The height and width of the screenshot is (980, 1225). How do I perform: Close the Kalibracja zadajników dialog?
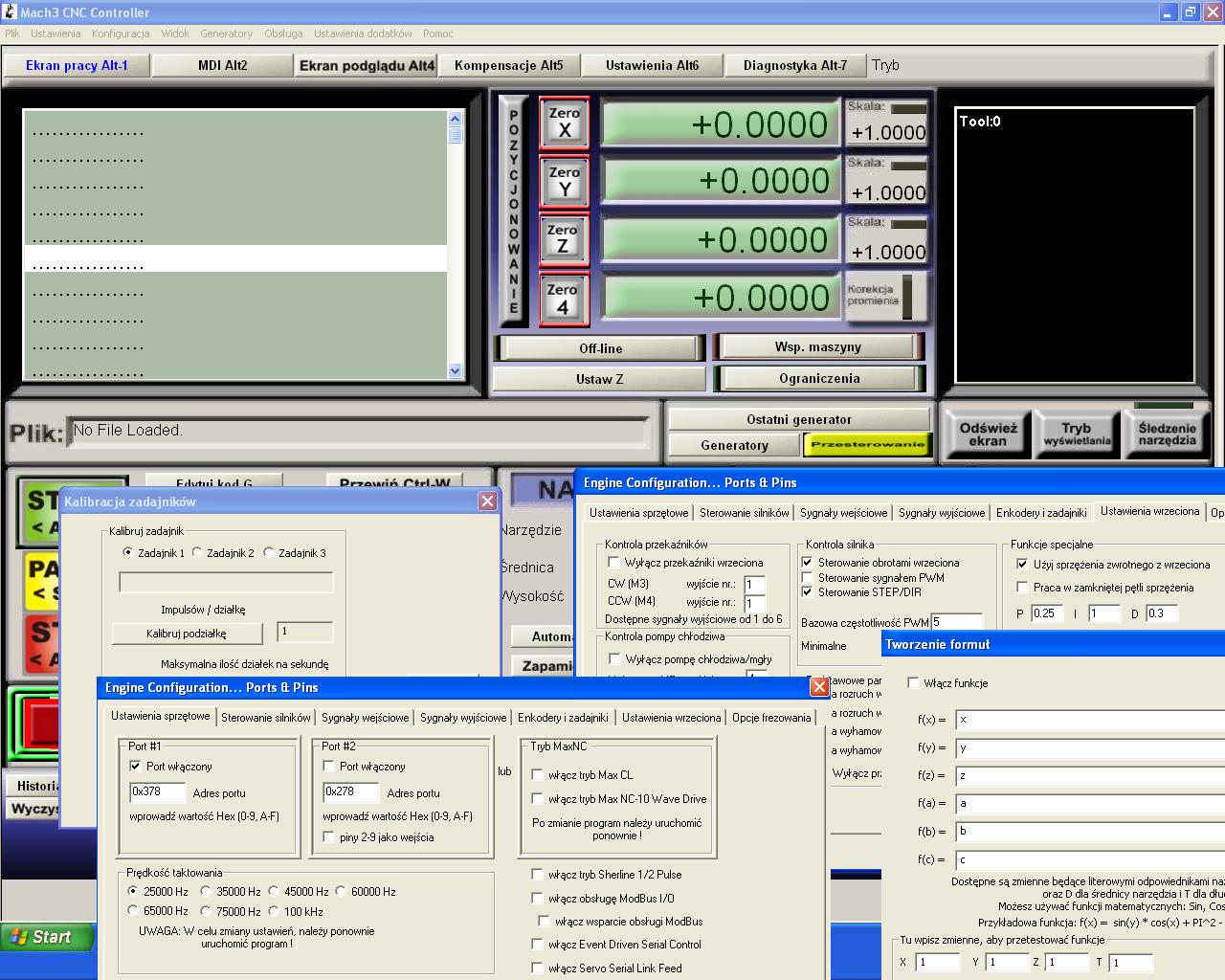[488, 501]
